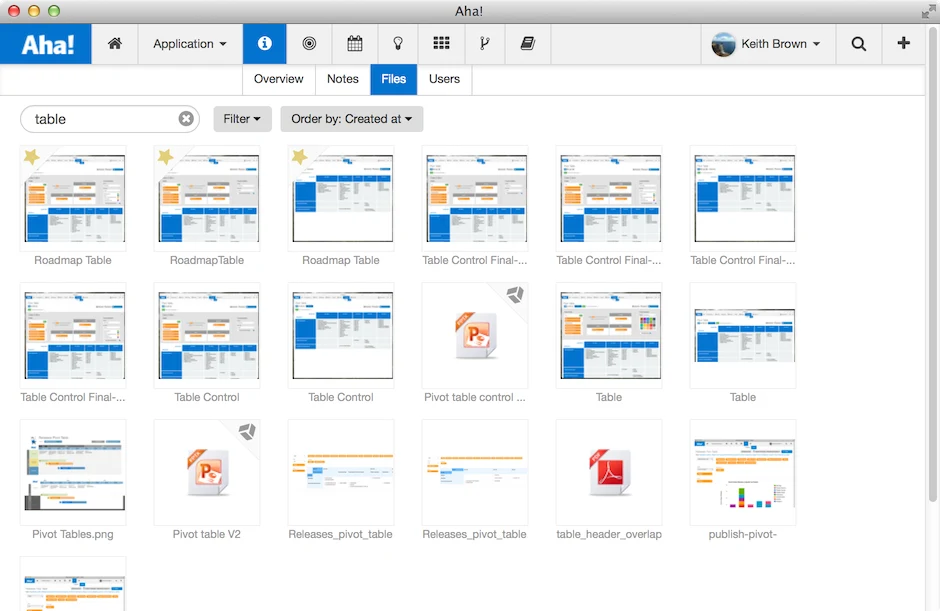Open the strategy target icon

pos(309,44)
